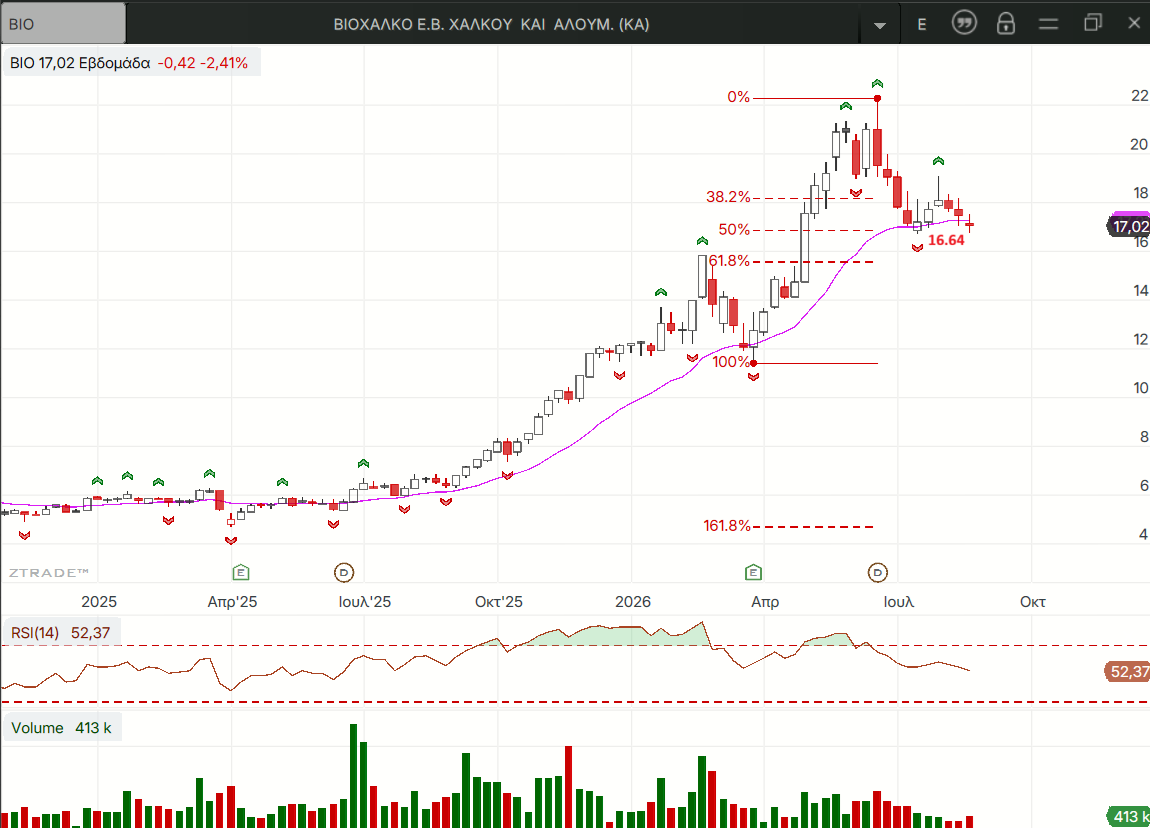Toggle the padlock lock icon
1150x828 pixels.
(x=1006, y=23)
